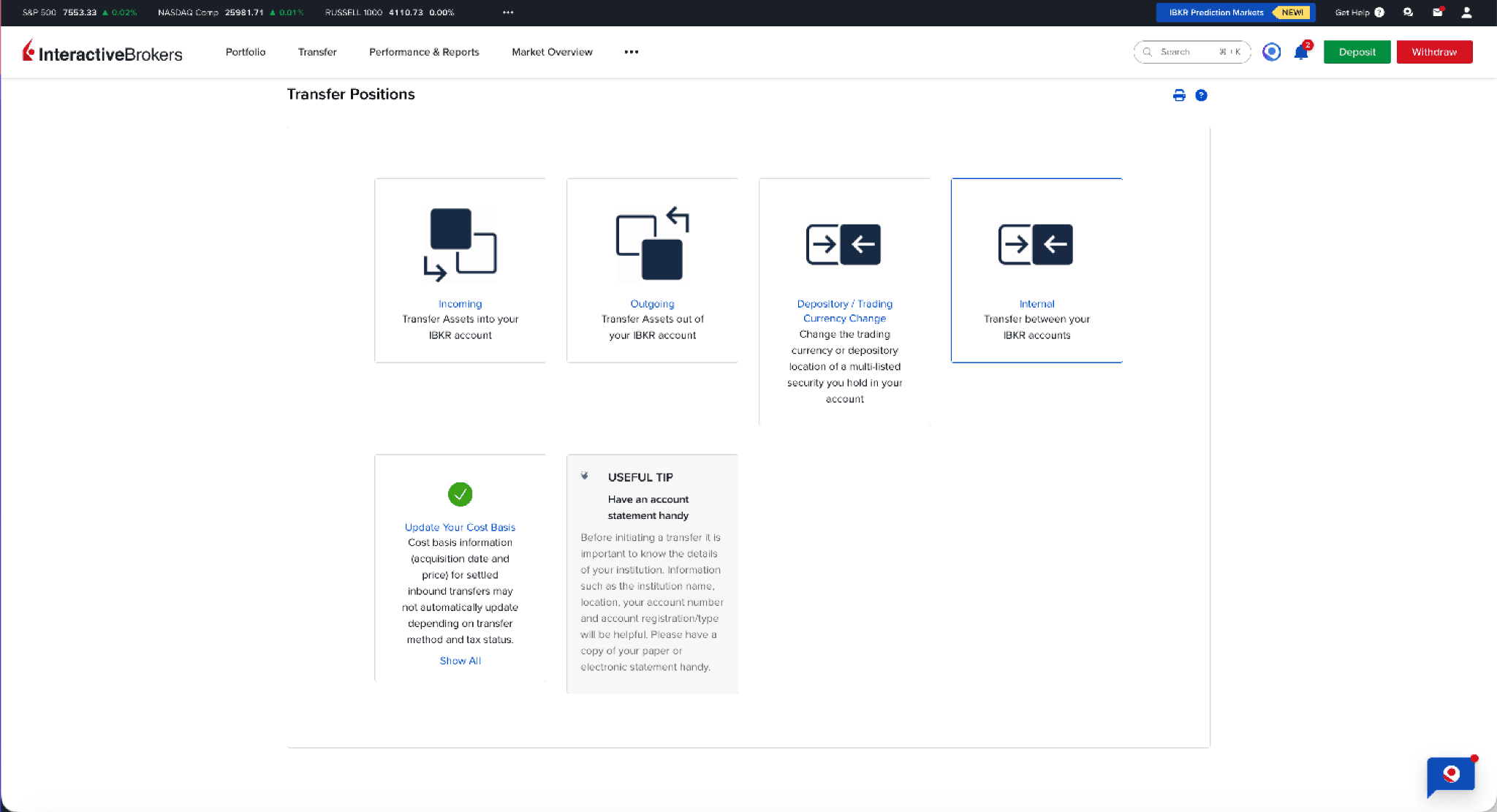1497x812 pixels.
Task: Click 'Transfer between your IBKR accounts' text
Action: [x=1036, y=327]
